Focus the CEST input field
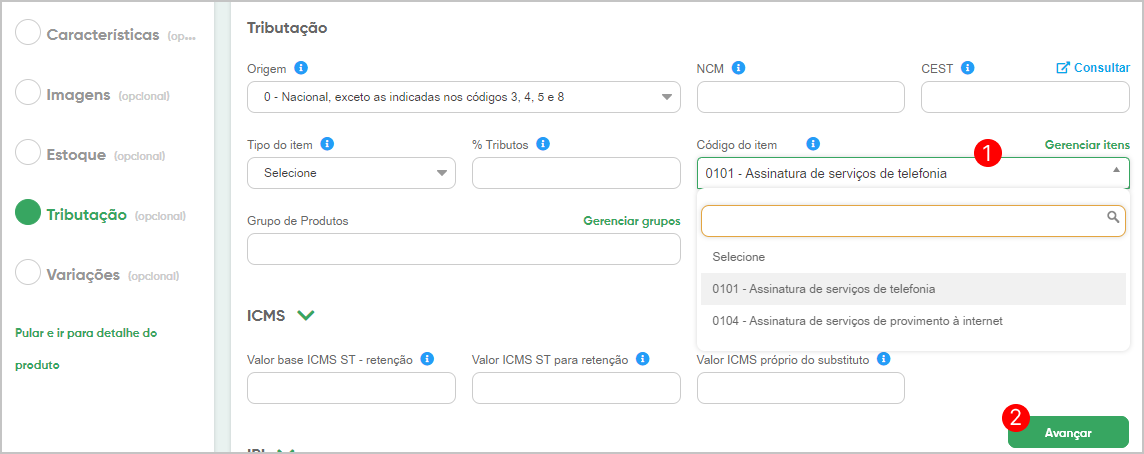The image size is (1144, 454). (x=1026, y=97)
